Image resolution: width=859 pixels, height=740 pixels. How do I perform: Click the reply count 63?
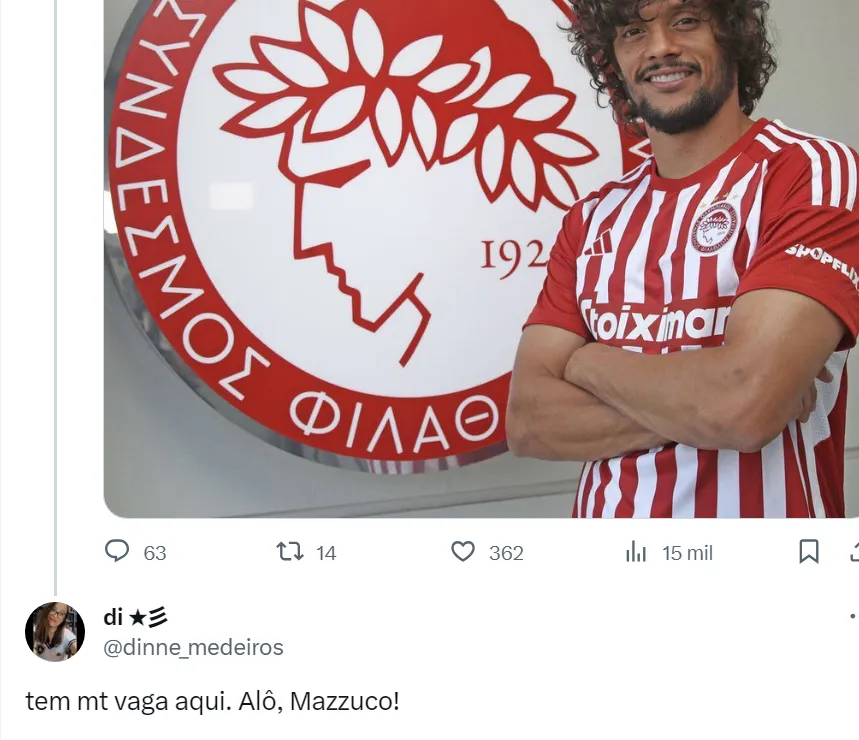point(154,553)
